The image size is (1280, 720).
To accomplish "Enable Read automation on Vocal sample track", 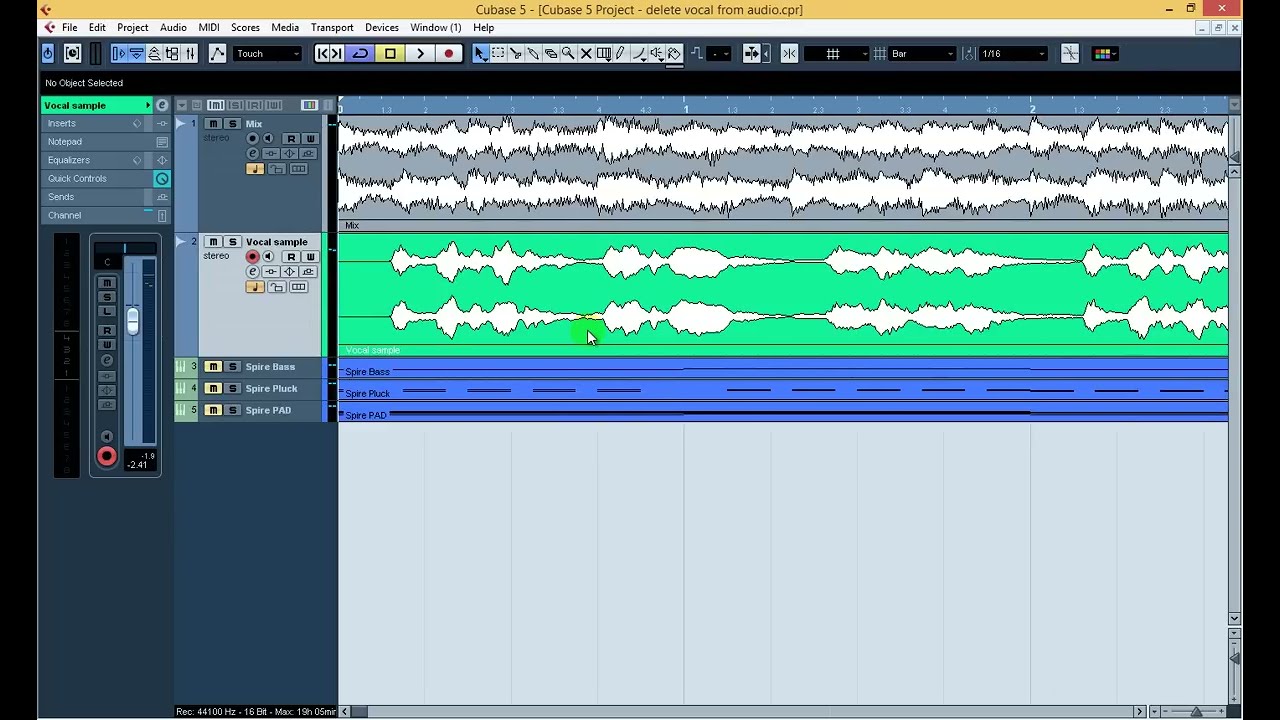I will tap(291, 257).
